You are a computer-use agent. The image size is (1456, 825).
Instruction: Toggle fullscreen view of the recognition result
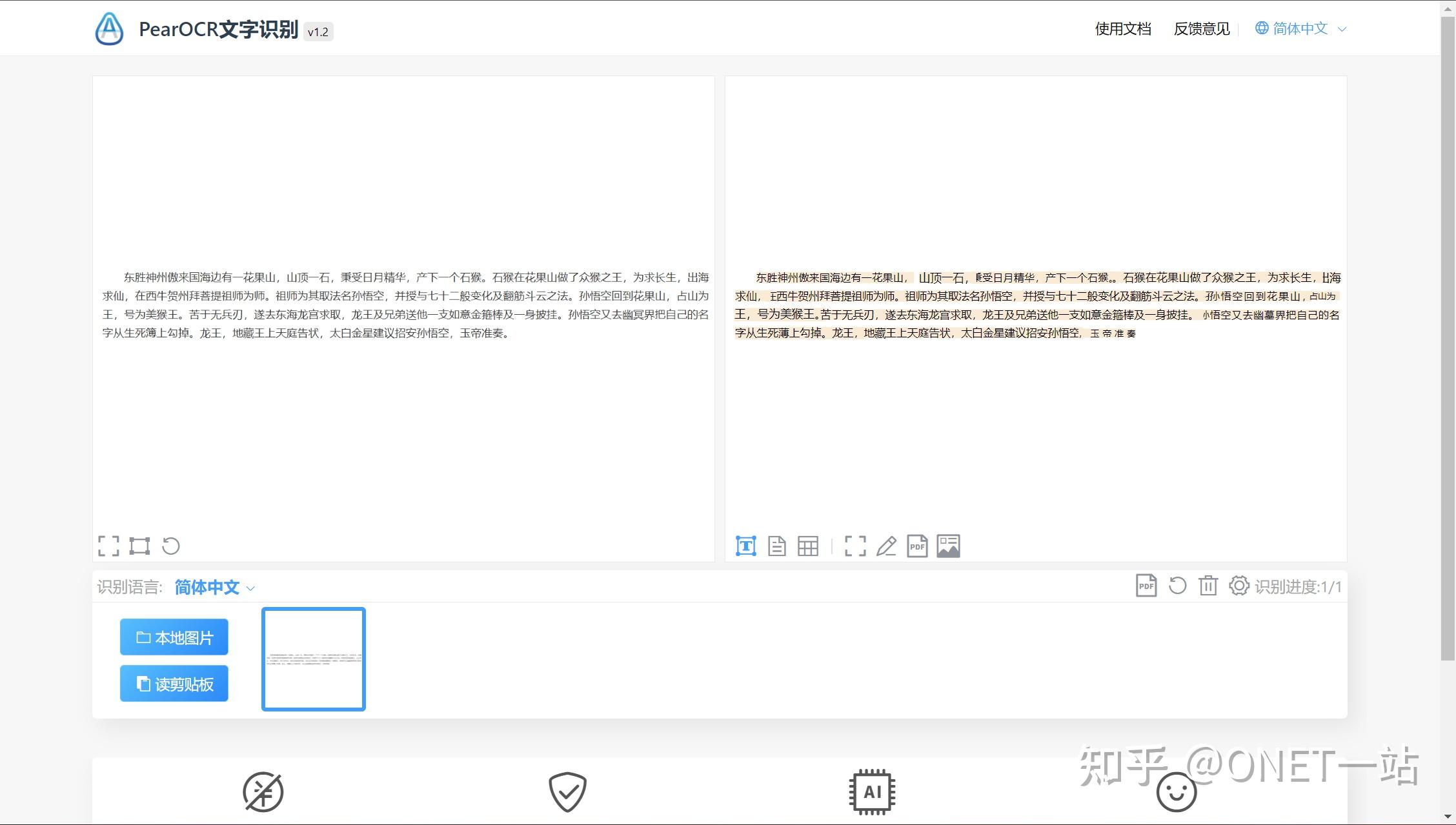point(855,545)
